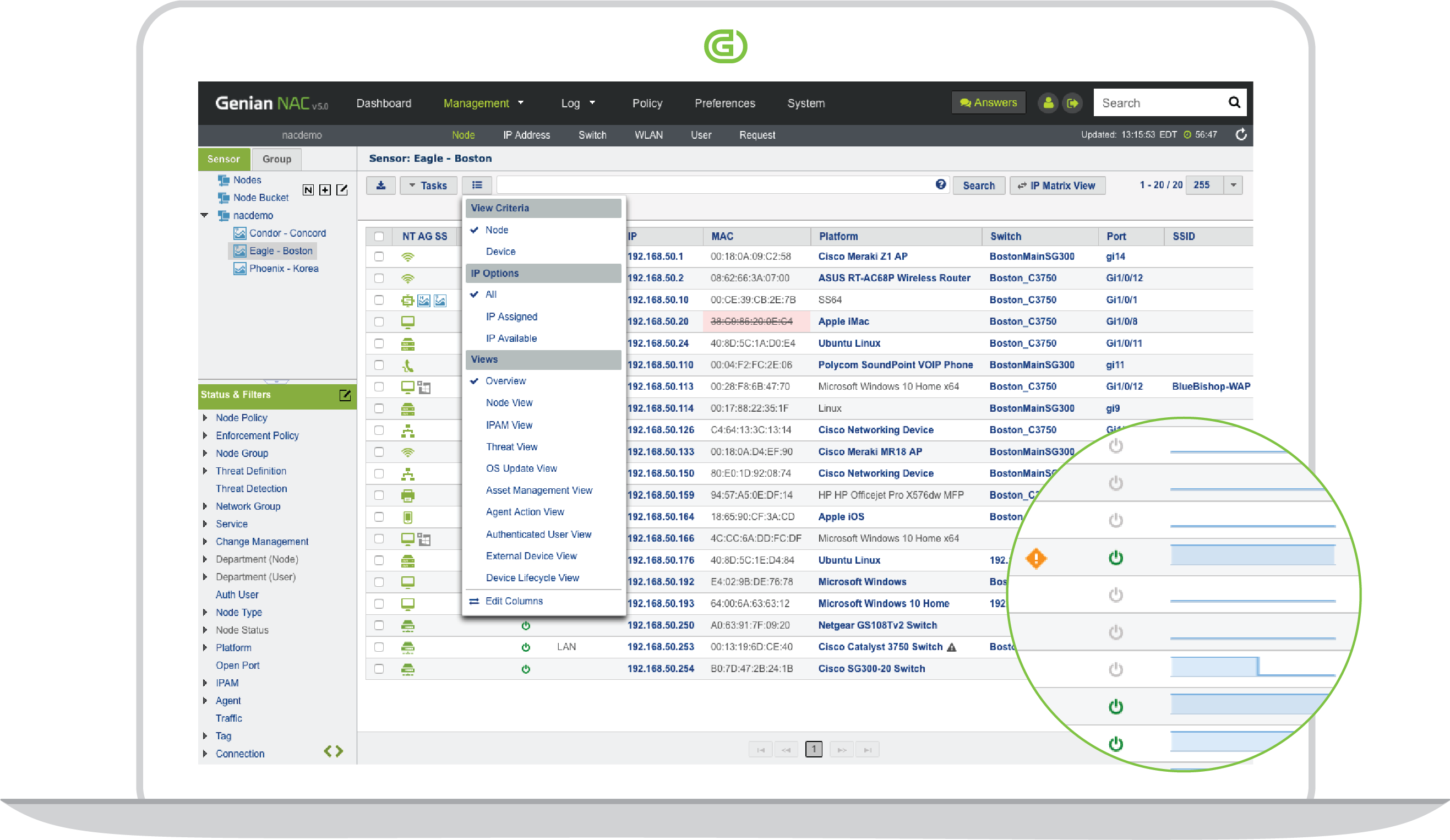Click the orange alert diamond icon
Viewport: 1450px width, 840px height.
coord(1035,558)
